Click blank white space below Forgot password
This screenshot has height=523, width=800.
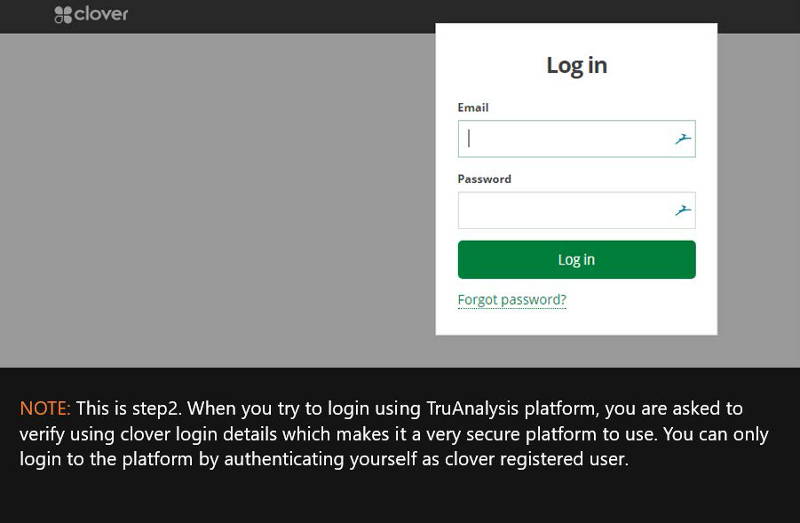(577, 321)
